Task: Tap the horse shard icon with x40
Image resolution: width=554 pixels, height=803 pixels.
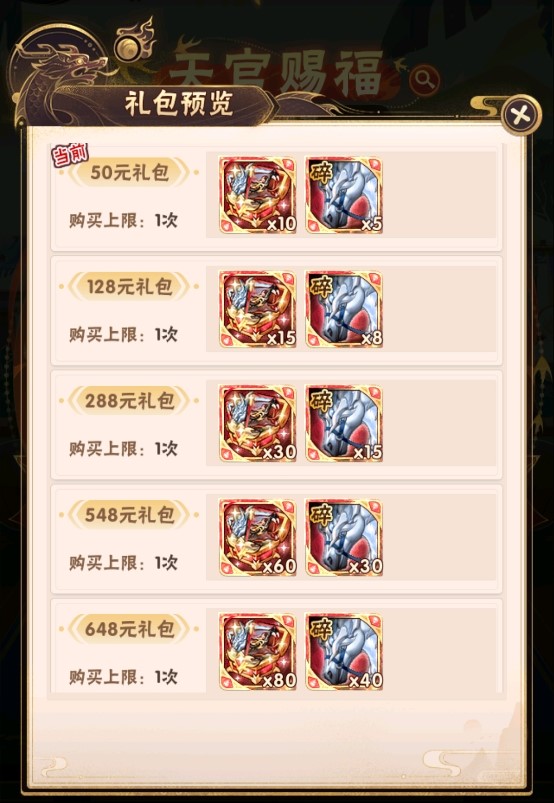Action: coord(344,652)
